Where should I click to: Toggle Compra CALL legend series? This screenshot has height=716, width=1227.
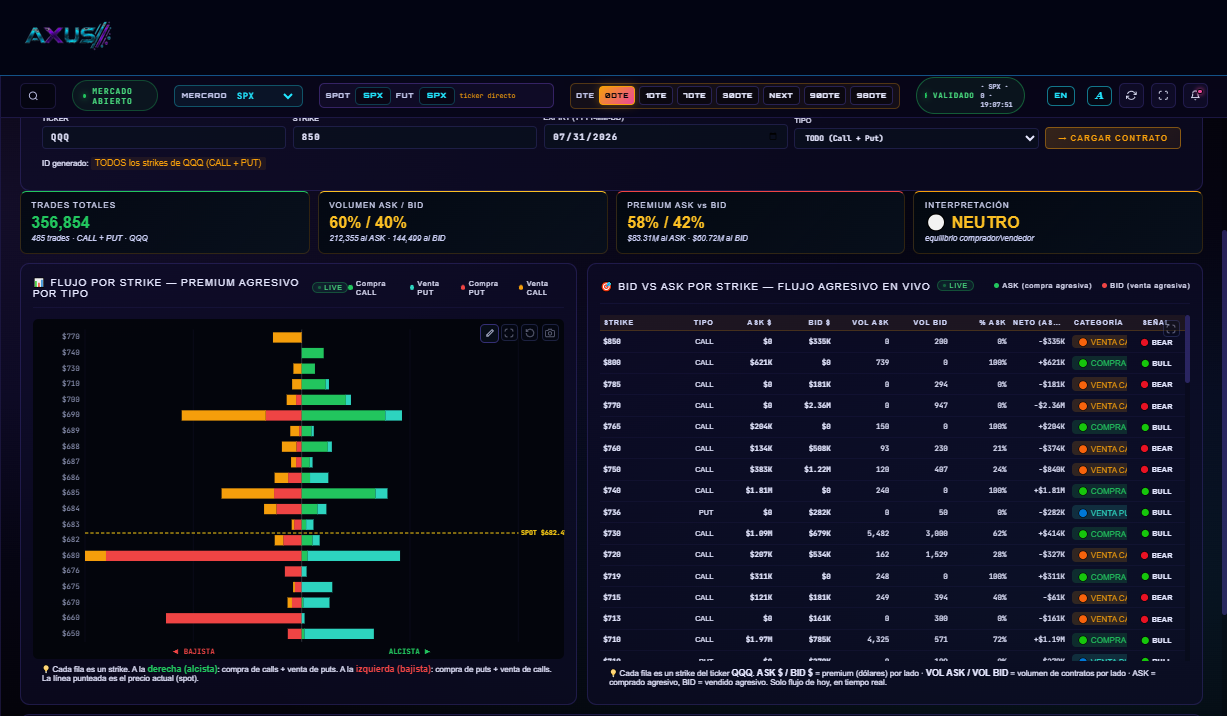(x=368, y=288)
